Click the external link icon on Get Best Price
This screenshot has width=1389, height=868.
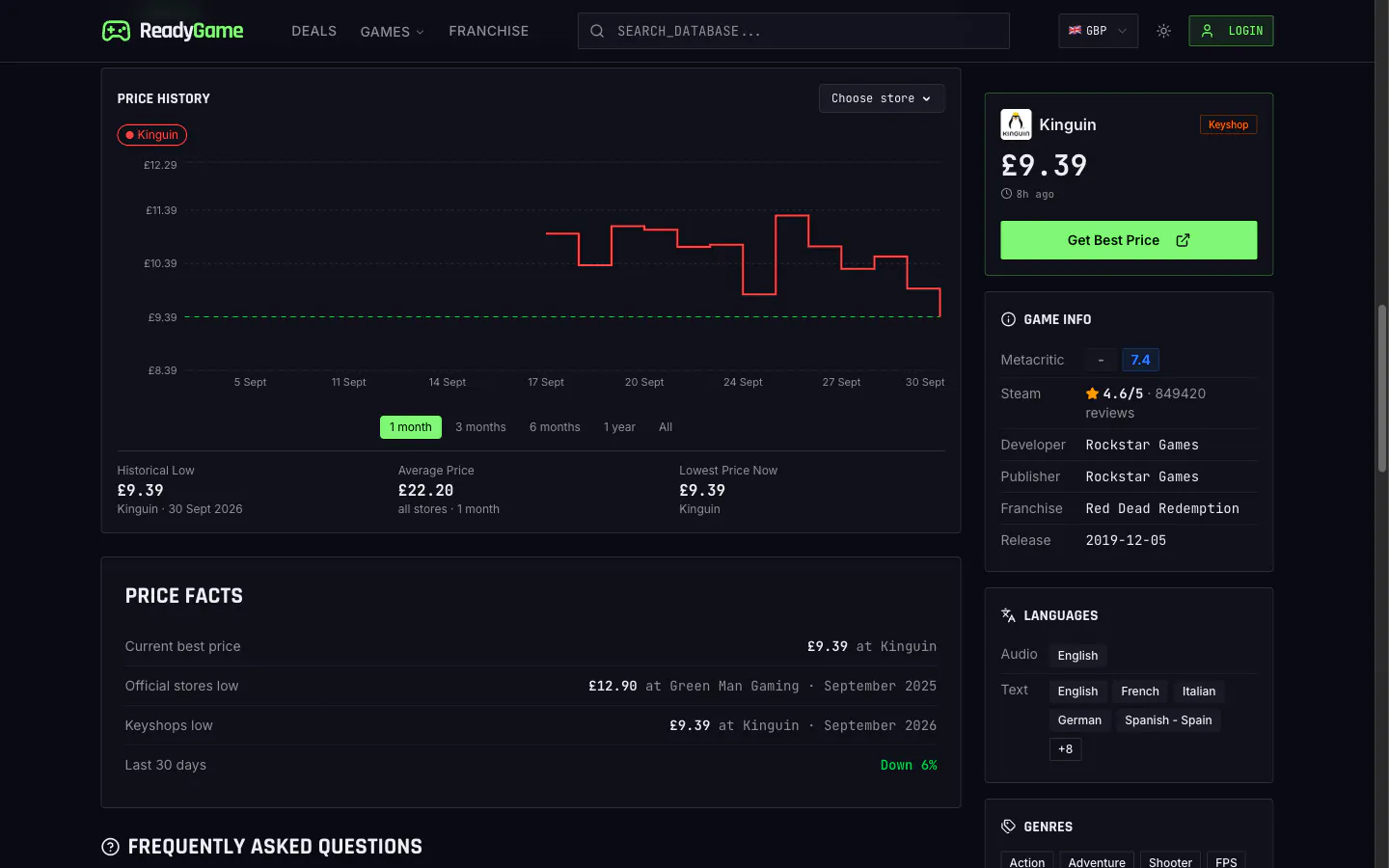(1184, 240)
